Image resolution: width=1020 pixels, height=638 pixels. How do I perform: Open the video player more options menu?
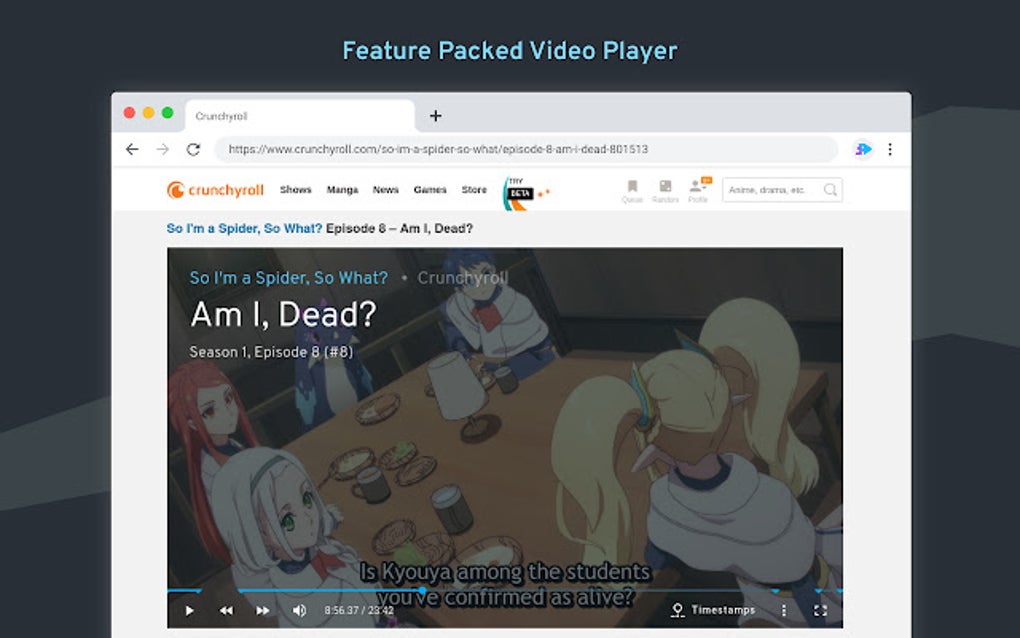pos(784,610)
